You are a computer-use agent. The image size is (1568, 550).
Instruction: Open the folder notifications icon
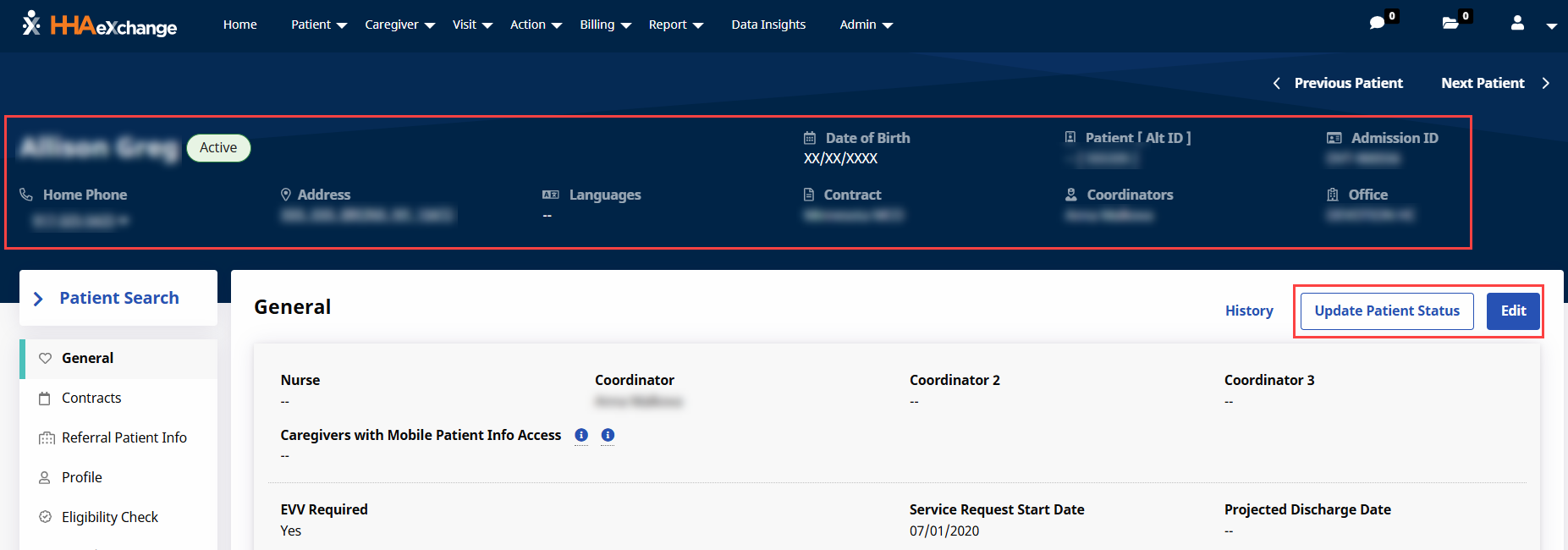[x=1450, y=23]
